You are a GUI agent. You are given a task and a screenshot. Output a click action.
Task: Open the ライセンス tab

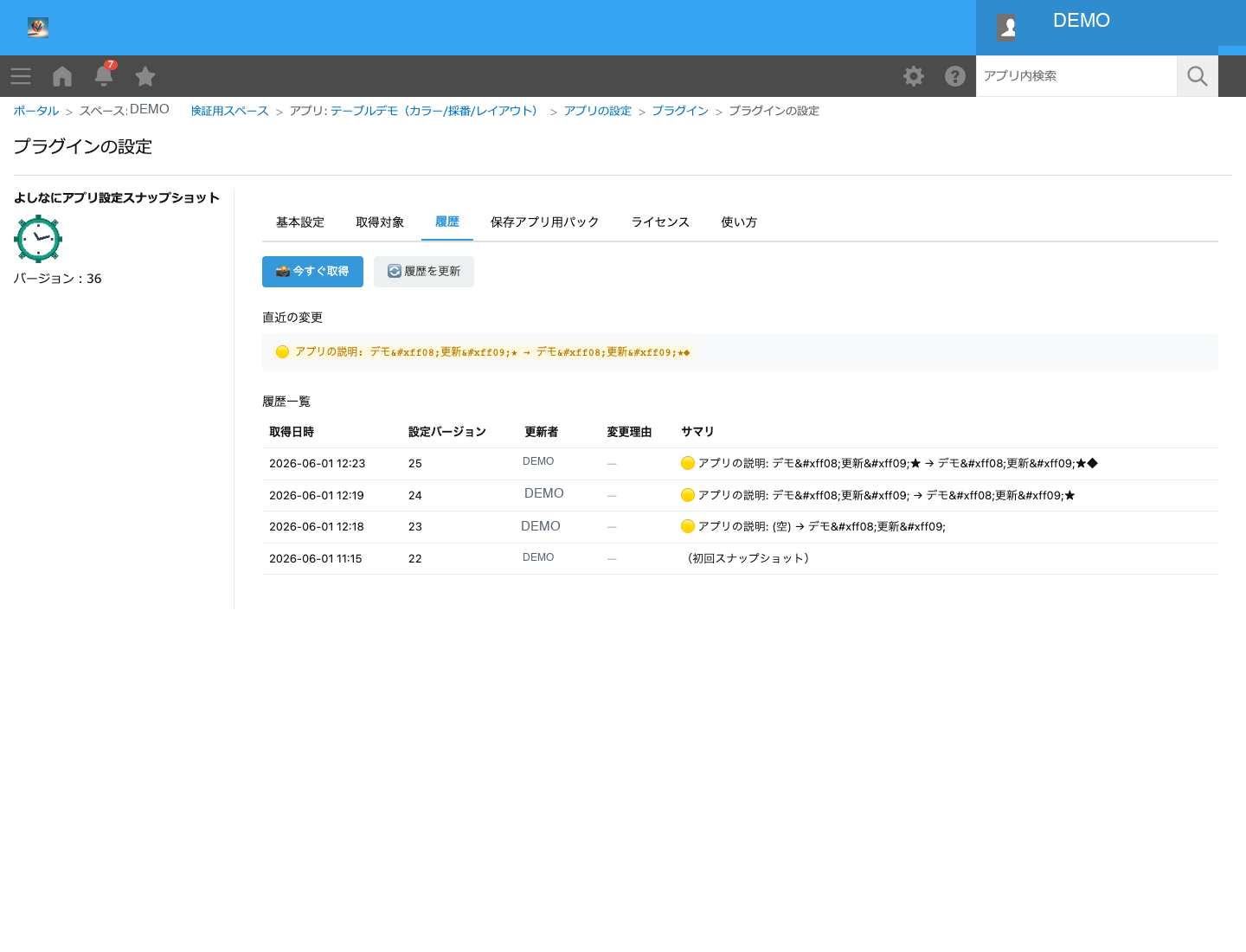[660, 222]
